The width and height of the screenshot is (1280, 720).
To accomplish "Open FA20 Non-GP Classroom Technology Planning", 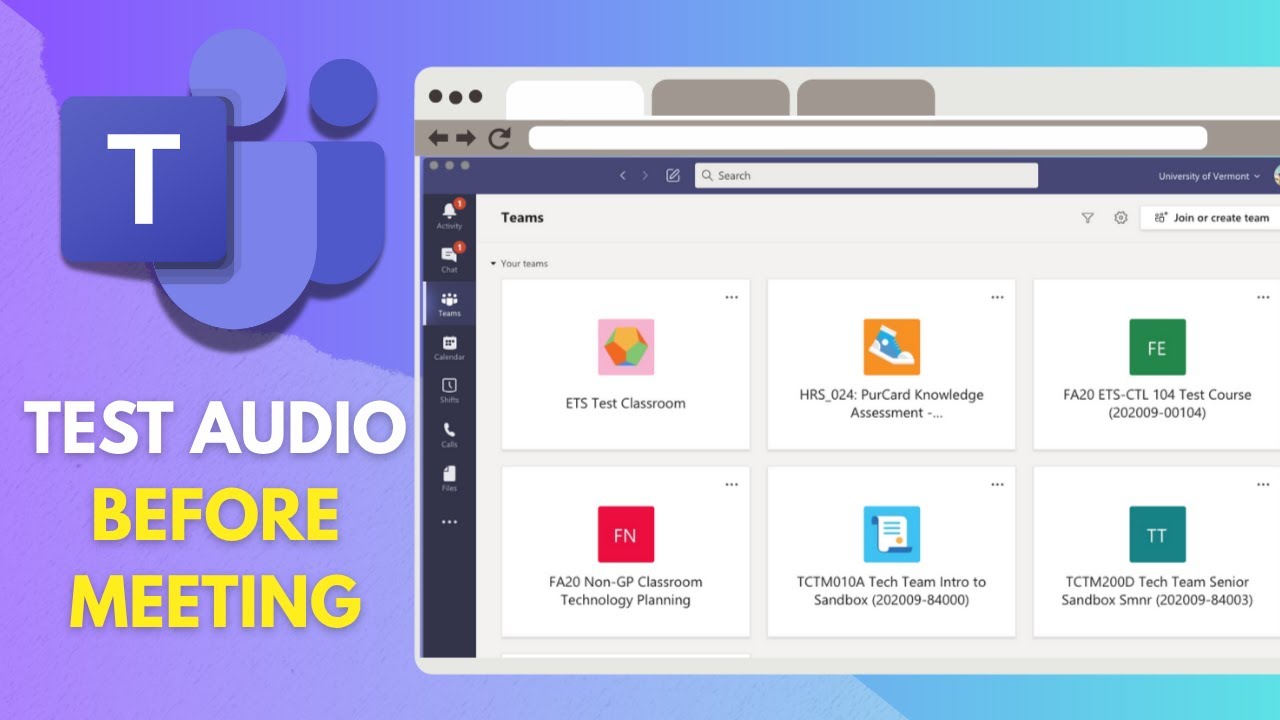I will click(626, 591).
